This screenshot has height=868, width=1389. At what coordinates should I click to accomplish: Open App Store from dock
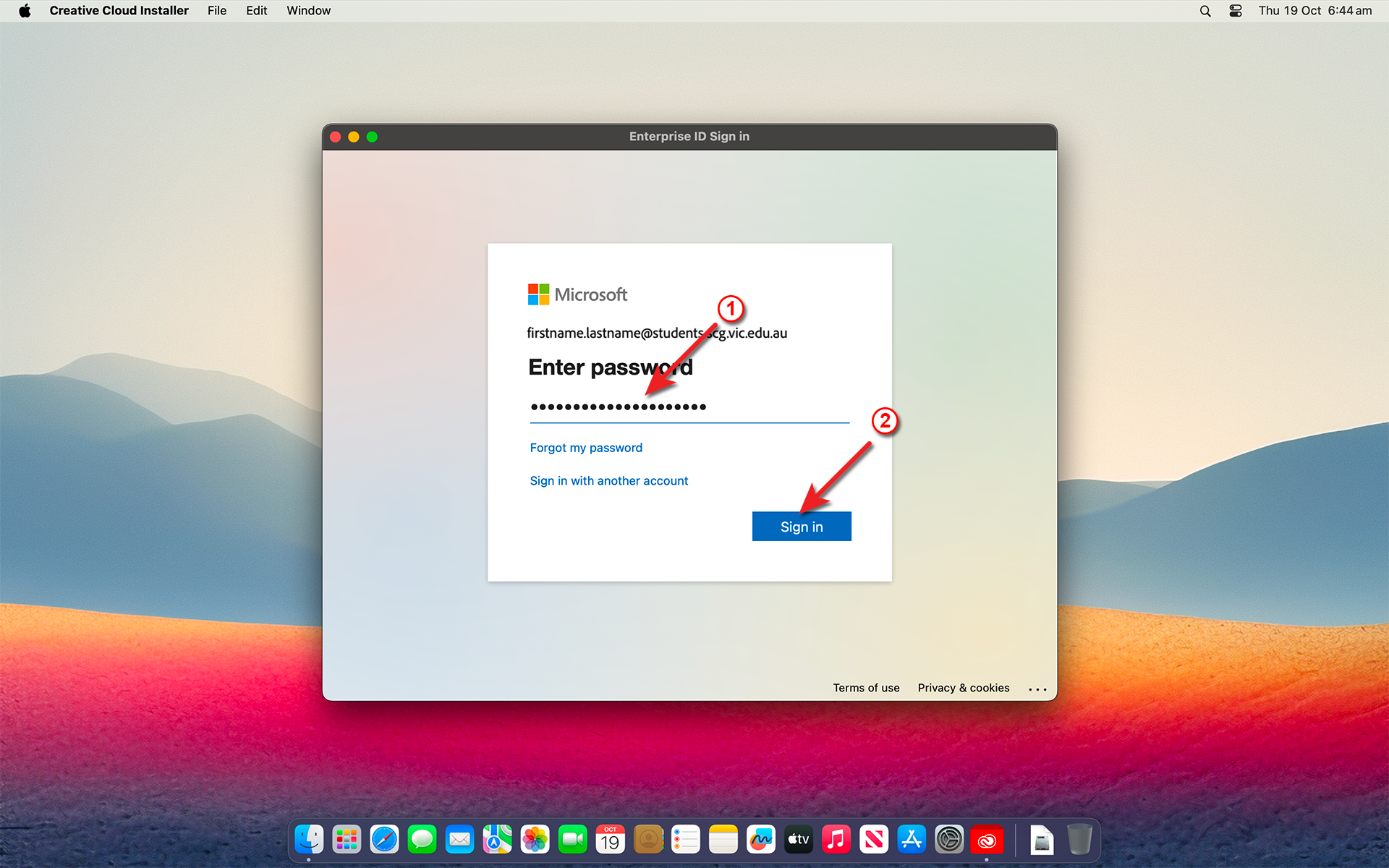909,839
